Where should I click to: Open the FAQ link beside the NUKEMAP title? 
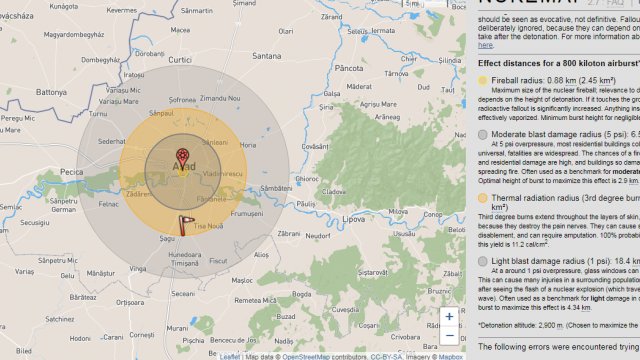click(615, 2)
